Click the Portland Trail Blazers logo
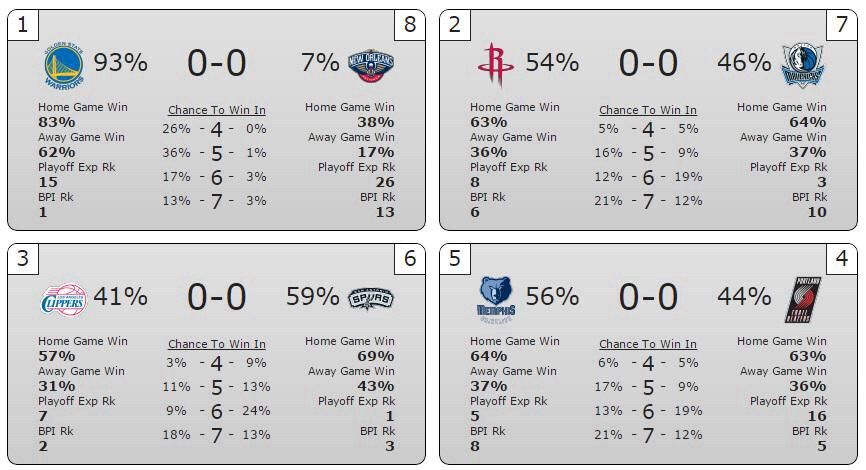This screenshot has width=866, height=470. click(x=803, y=300)
